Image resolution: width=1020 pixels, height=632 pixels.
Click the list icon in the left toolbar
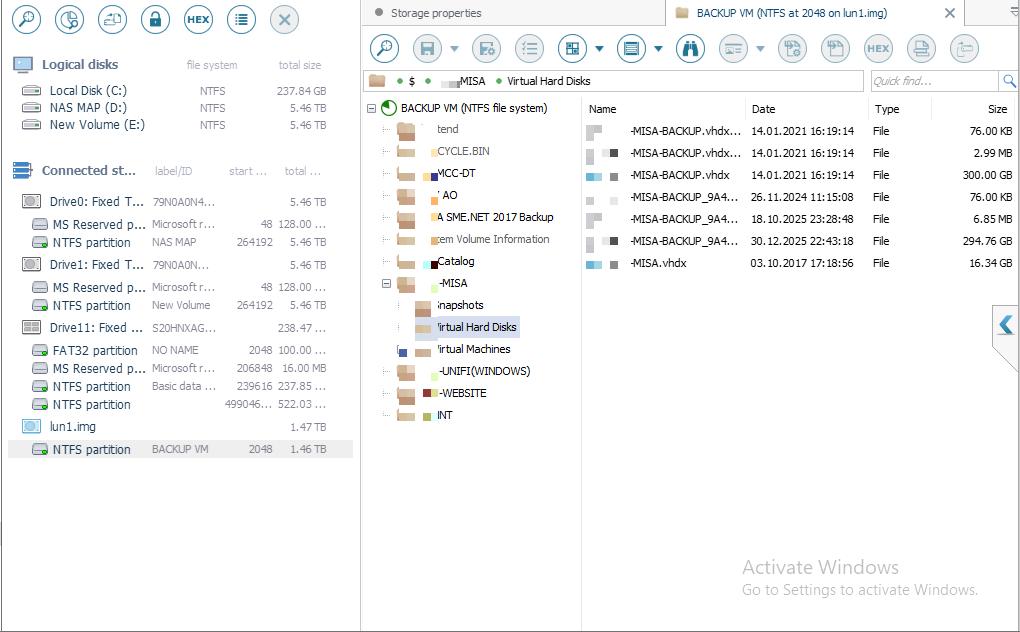(x=241, y=20)
